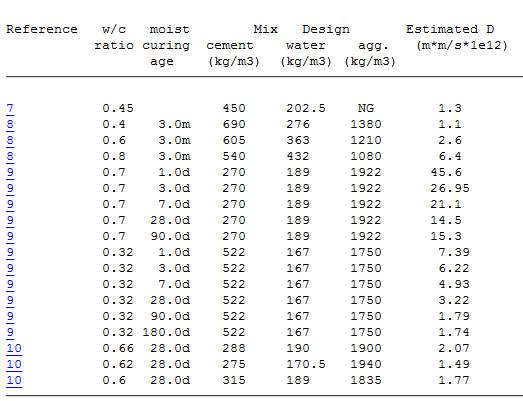This screenshot has height=401, width=523.
Task: Follow reference 9 link with D 4.93
Action: (x=10, y=285)
